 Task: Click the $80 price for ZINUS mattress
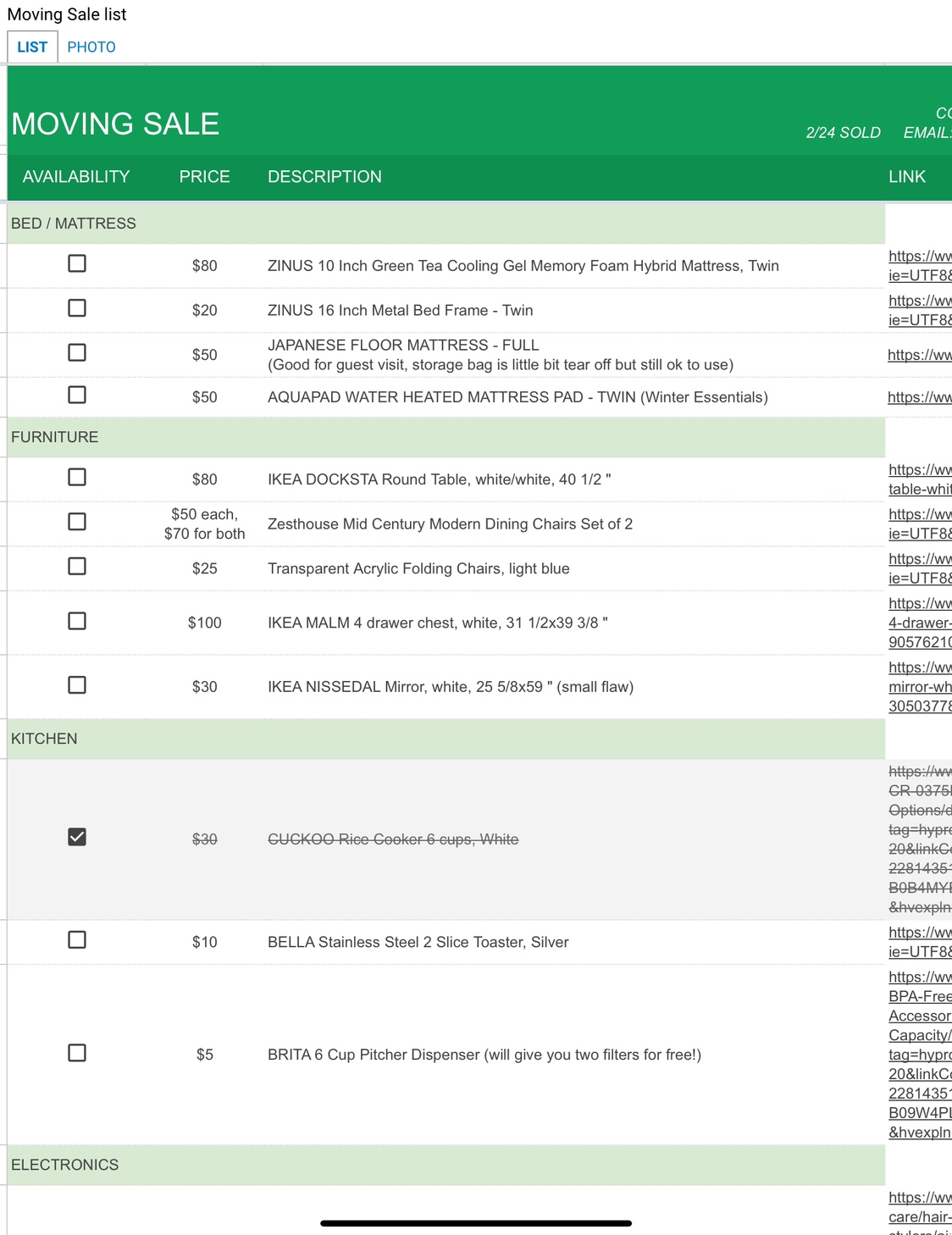pyautogui.click(x=204, y=266)
